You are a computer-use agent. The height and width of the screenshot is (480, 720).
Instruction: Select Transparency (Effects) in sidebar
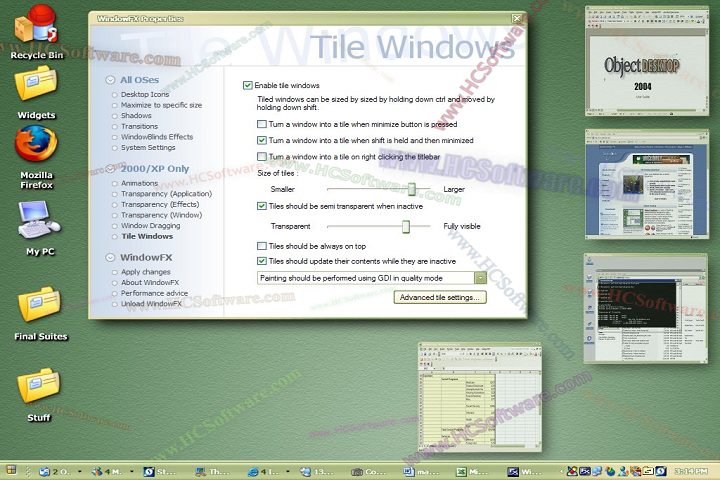(x=160, y=204)
